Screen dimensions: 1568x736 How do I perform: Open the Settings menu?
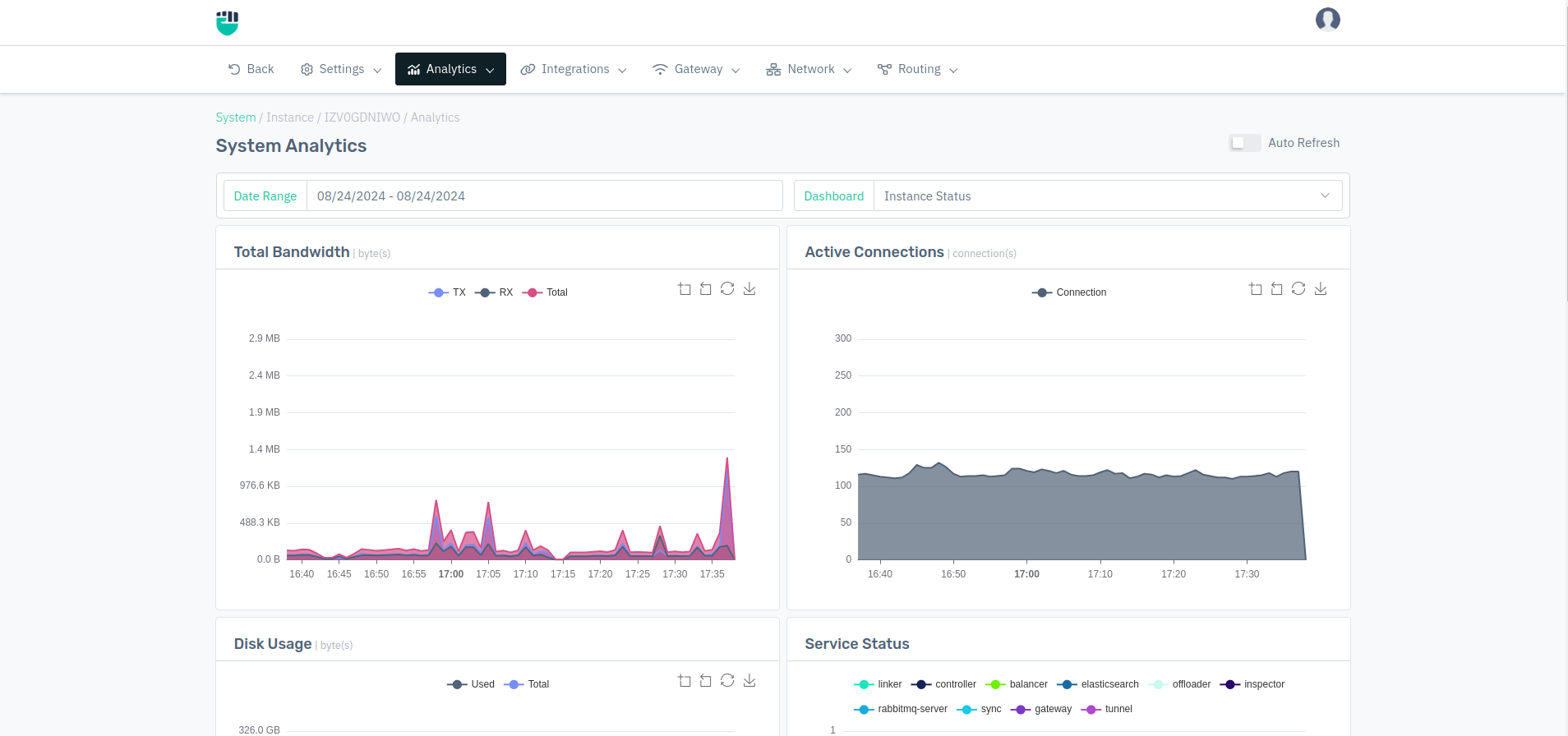(341, 69)
